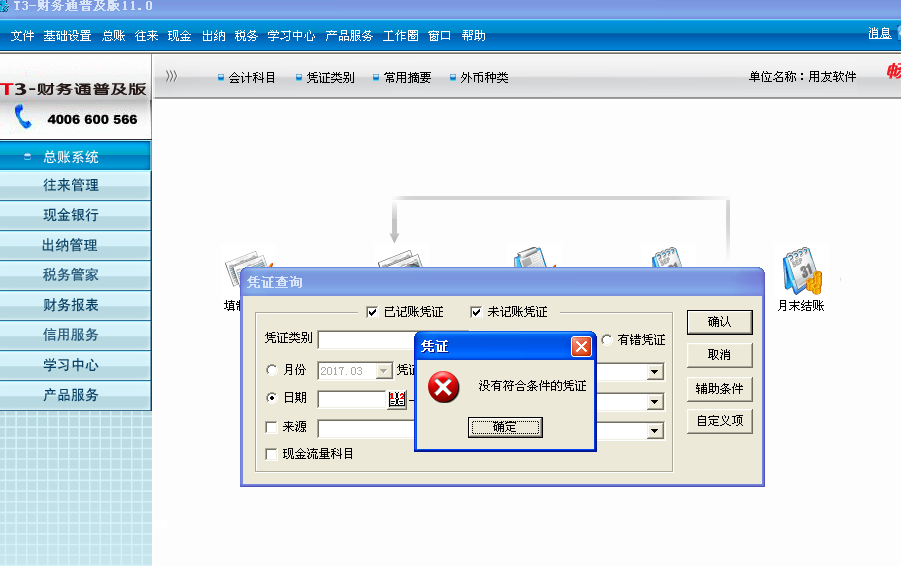901x566 pixels.
Task: Open the 学习中心 menu
Action: point(291,36)
